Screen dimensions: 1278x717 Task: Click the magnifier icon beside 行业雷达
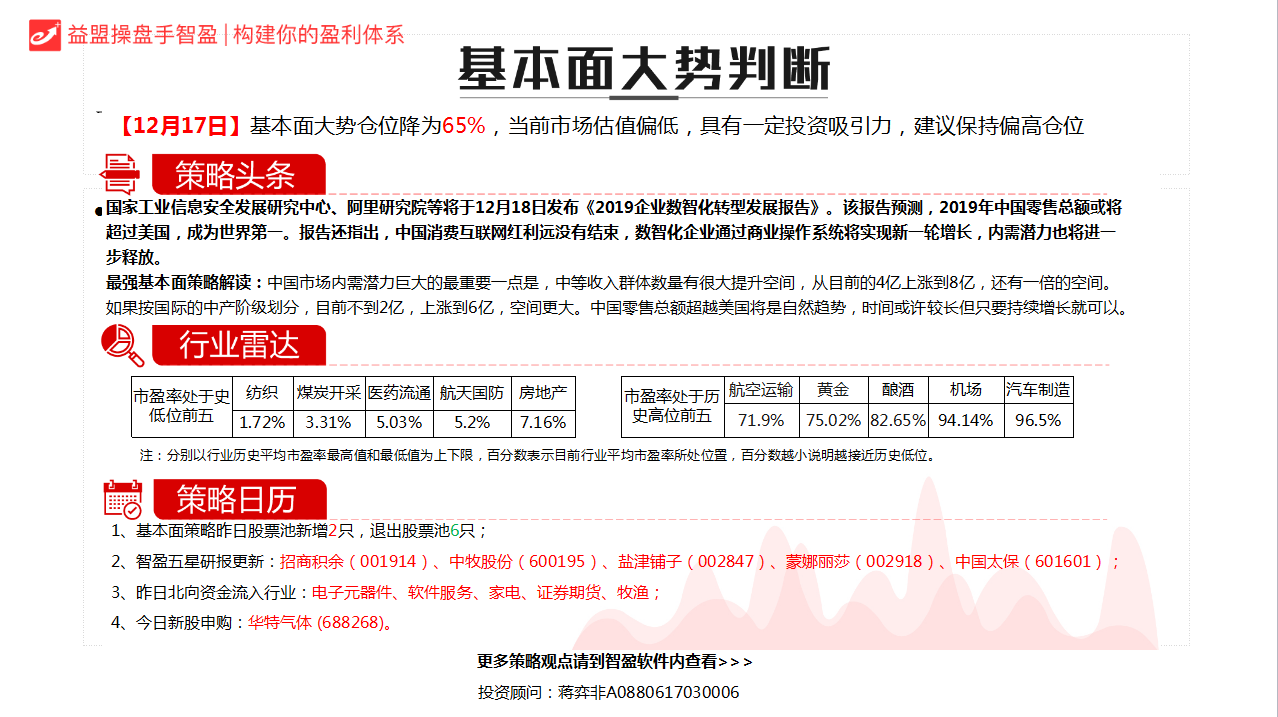123,346
